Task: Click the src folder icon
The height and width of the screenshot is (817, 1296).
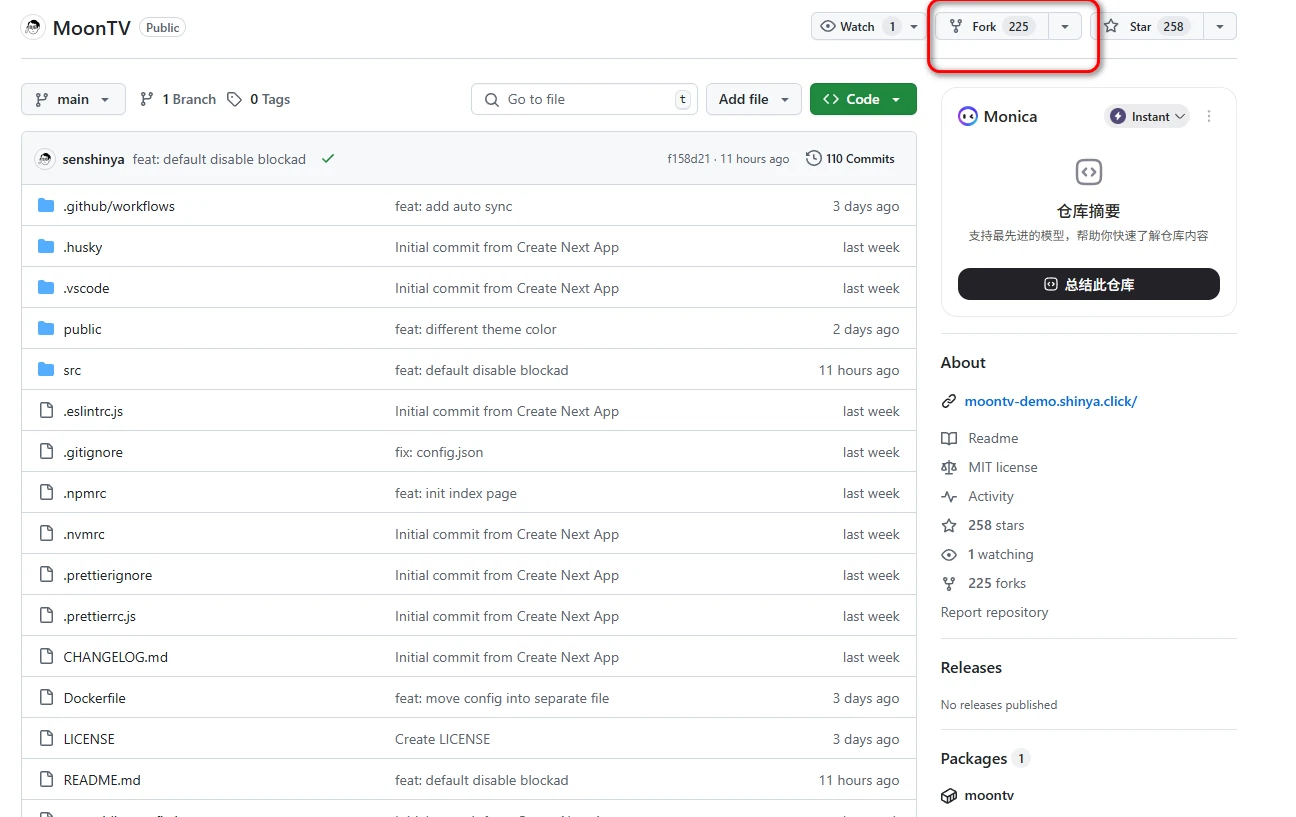Action: click(x=46, y=370)
